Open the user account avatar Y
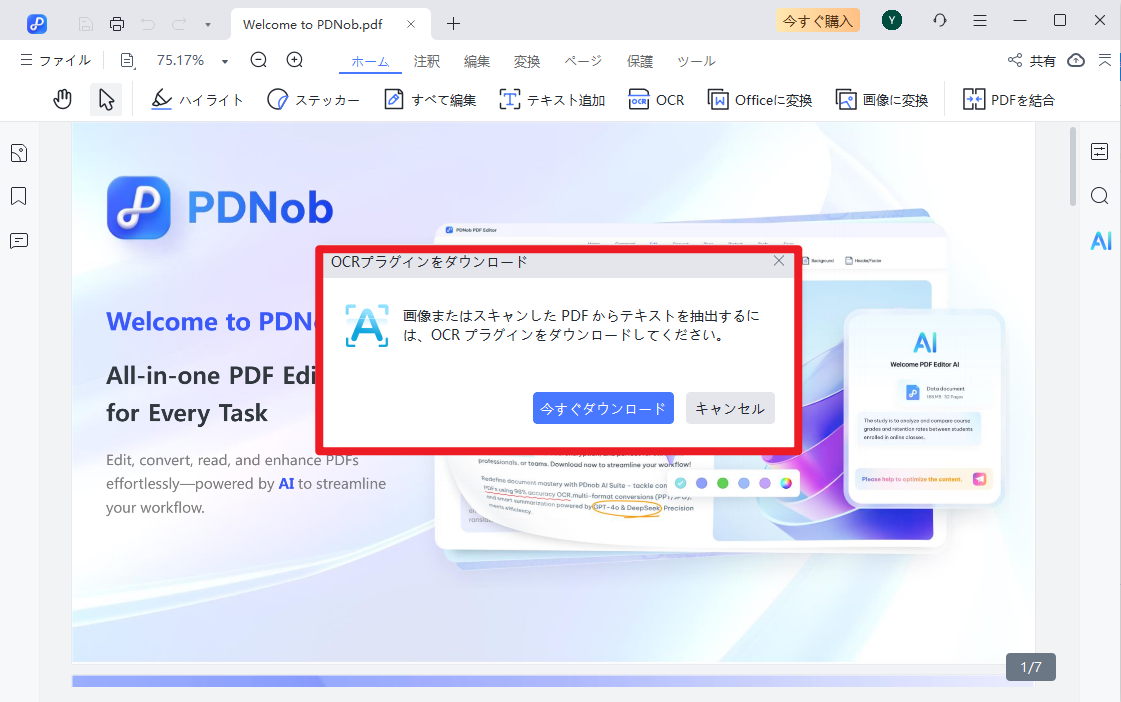 pyautogui.click(x=892, y=21)
